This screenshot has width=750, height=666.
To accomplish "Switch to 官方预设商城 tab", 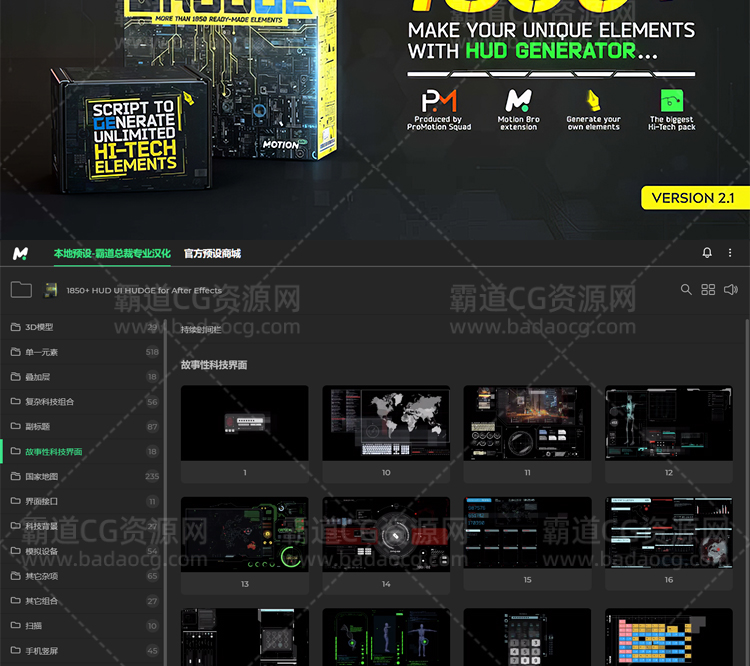I will 212,254.
